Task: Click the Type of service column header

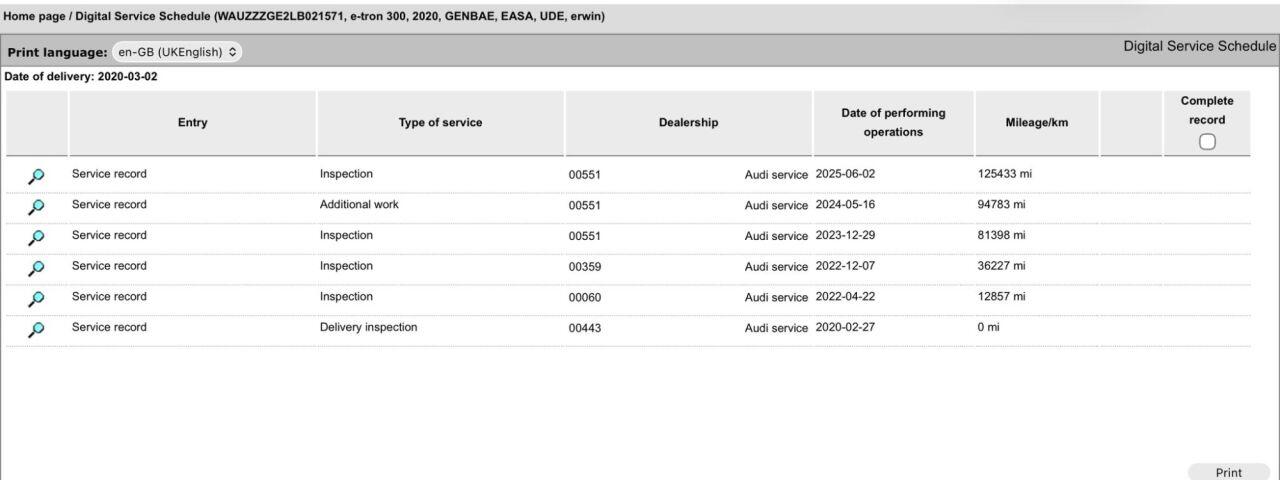Action: 440,123
